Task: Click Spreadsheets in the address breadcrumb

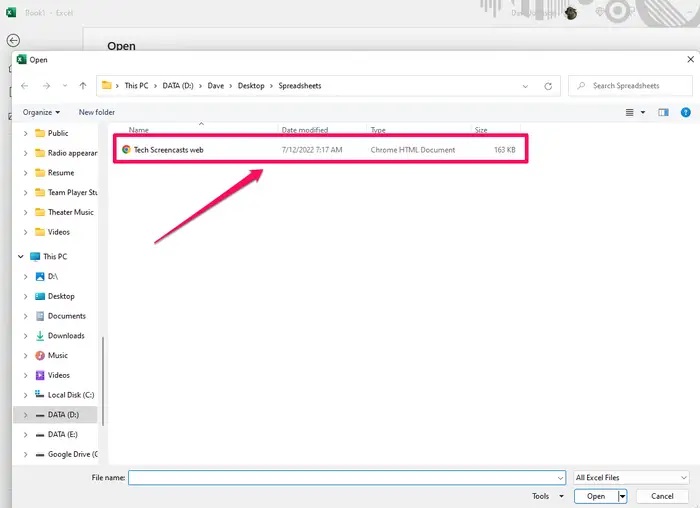Action: coord(300,86)
